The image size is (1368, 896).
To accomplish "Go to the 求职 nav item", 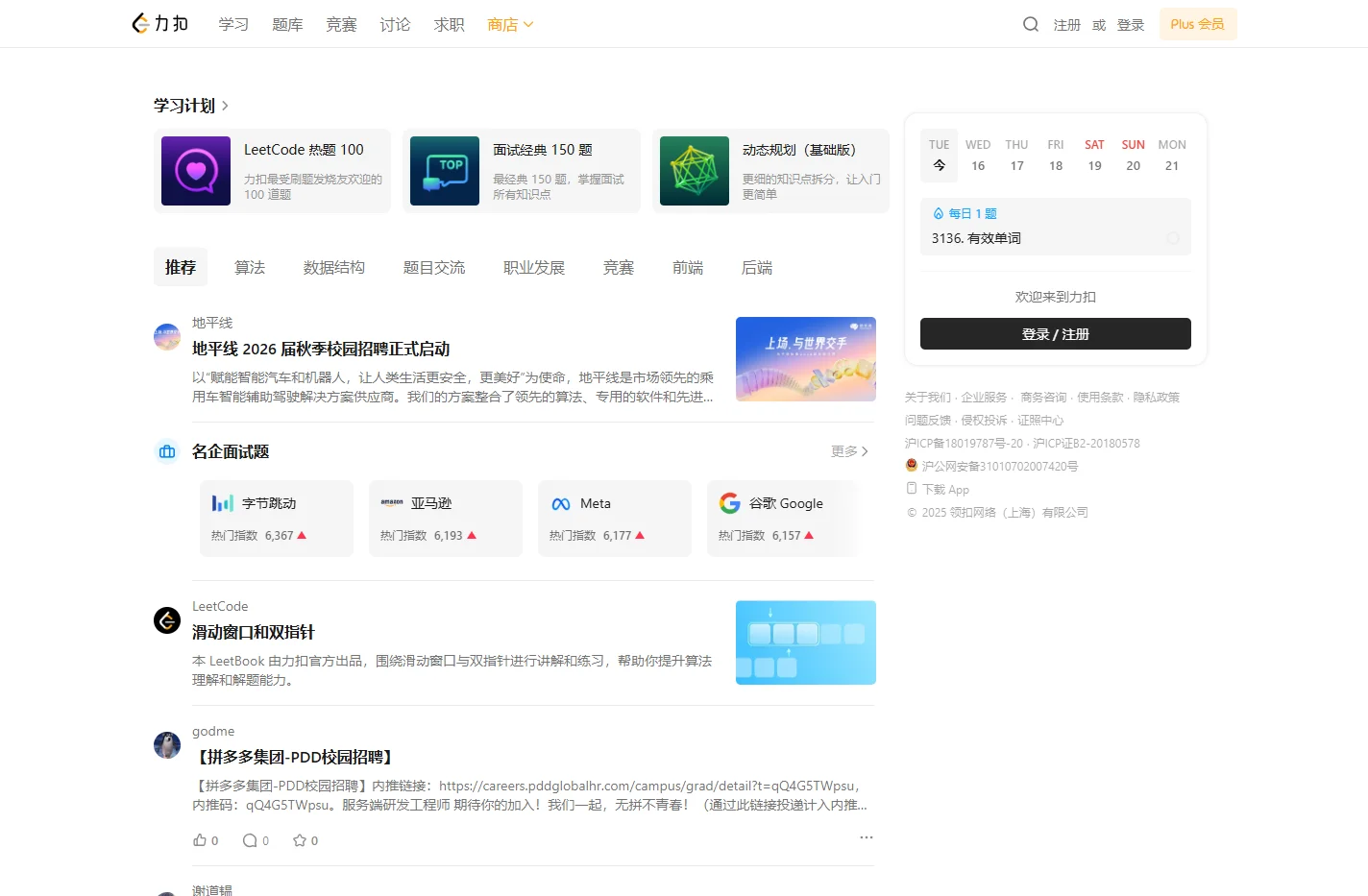I will pos(449,24).
